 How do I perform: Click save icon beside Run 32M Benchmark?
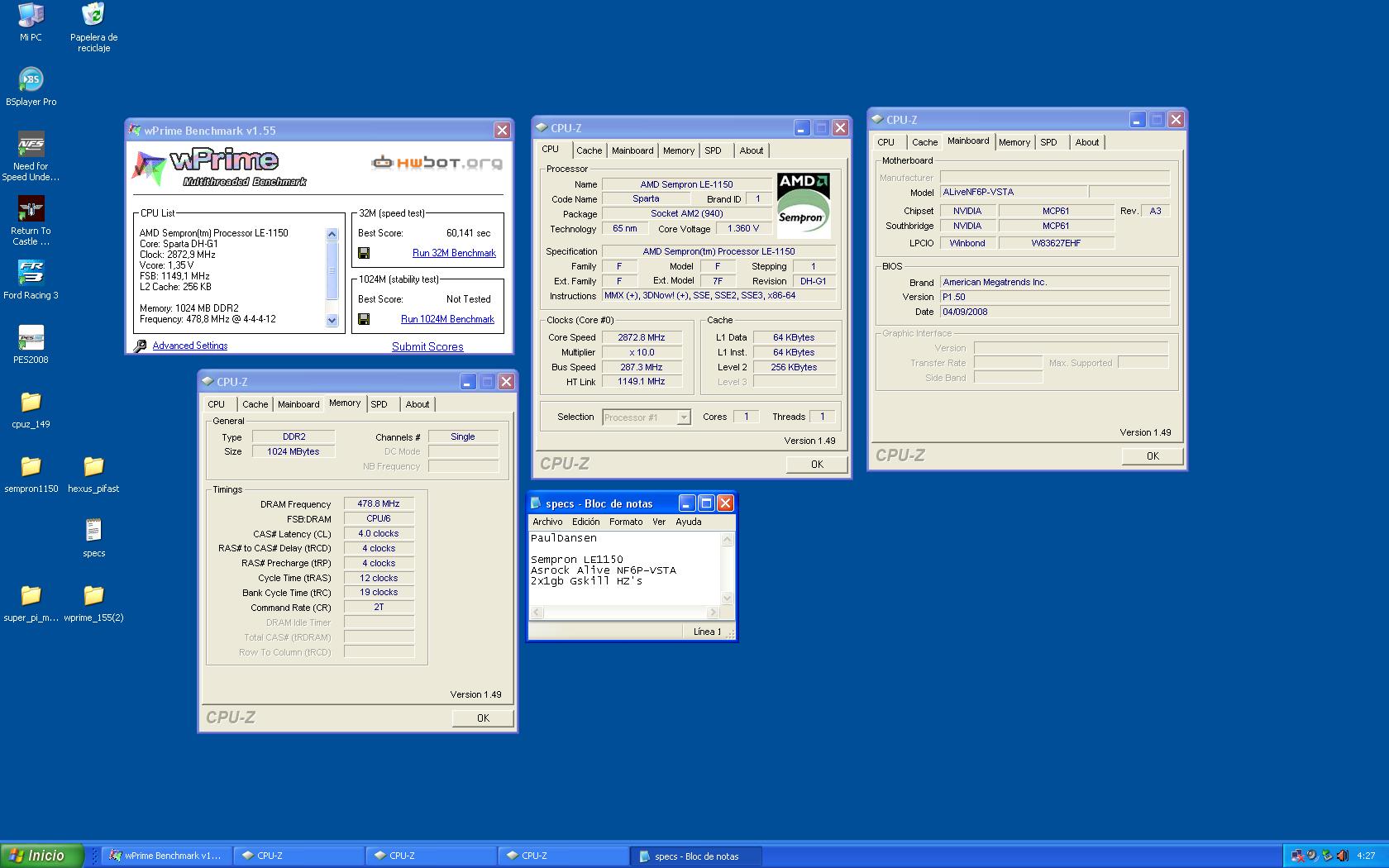(364, 253)
